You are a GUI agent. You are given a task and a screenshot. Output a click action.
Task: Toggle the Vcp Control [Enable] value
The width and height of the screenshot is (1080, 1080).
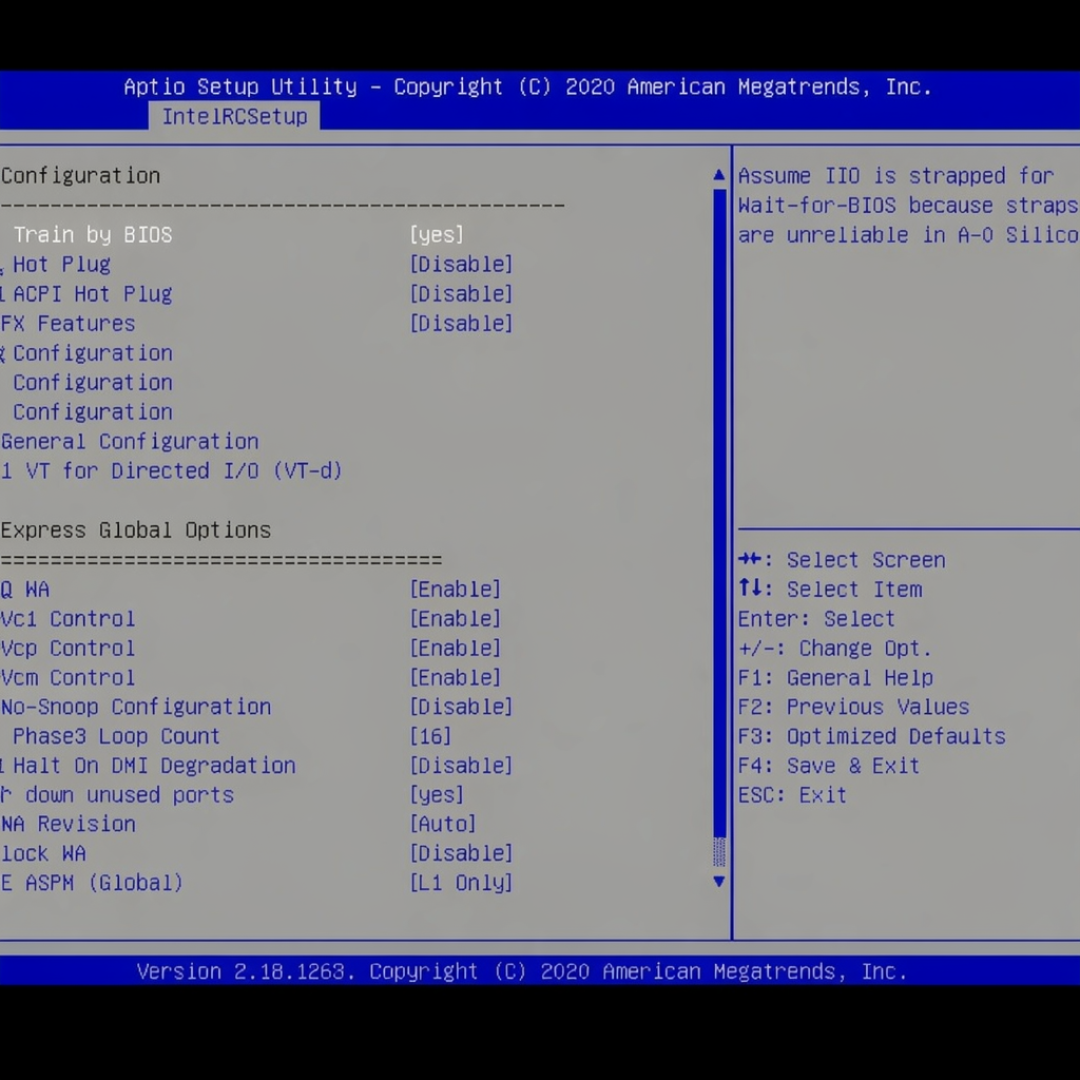click(x=455, y=648)
